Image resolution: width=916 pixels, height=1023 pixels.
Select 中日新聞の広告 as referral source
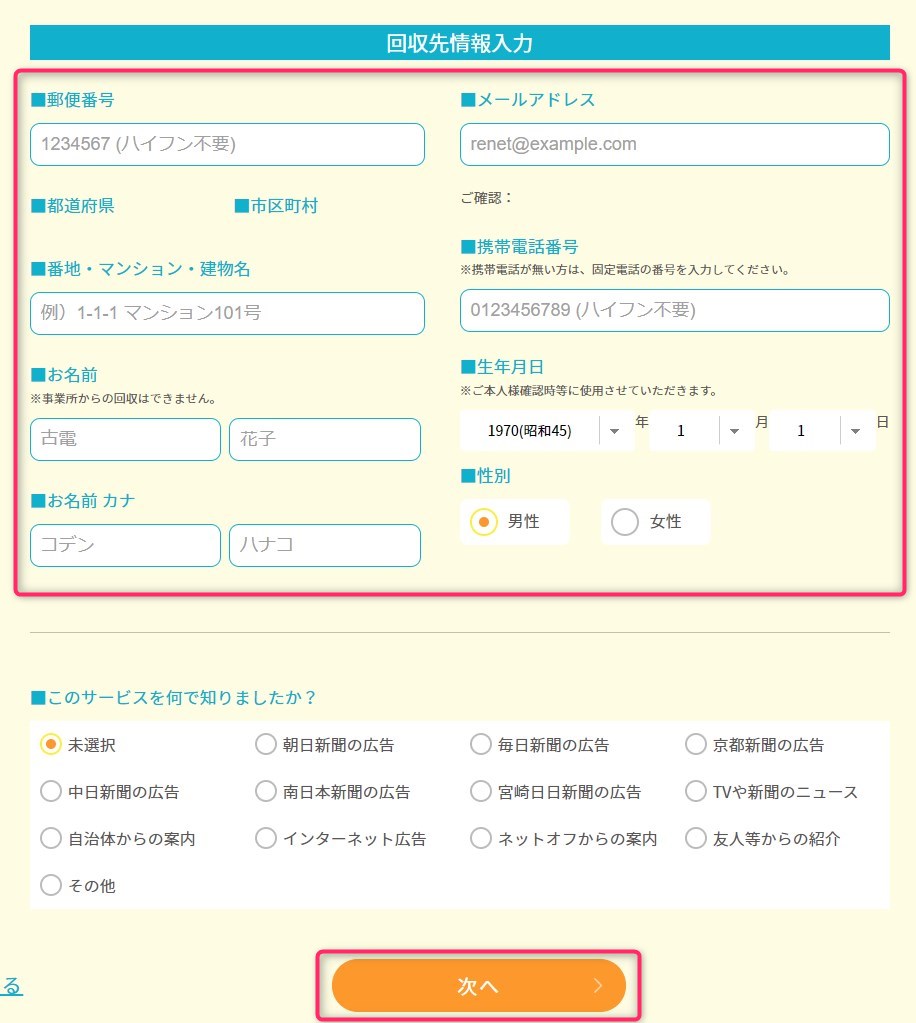(51, 791)
